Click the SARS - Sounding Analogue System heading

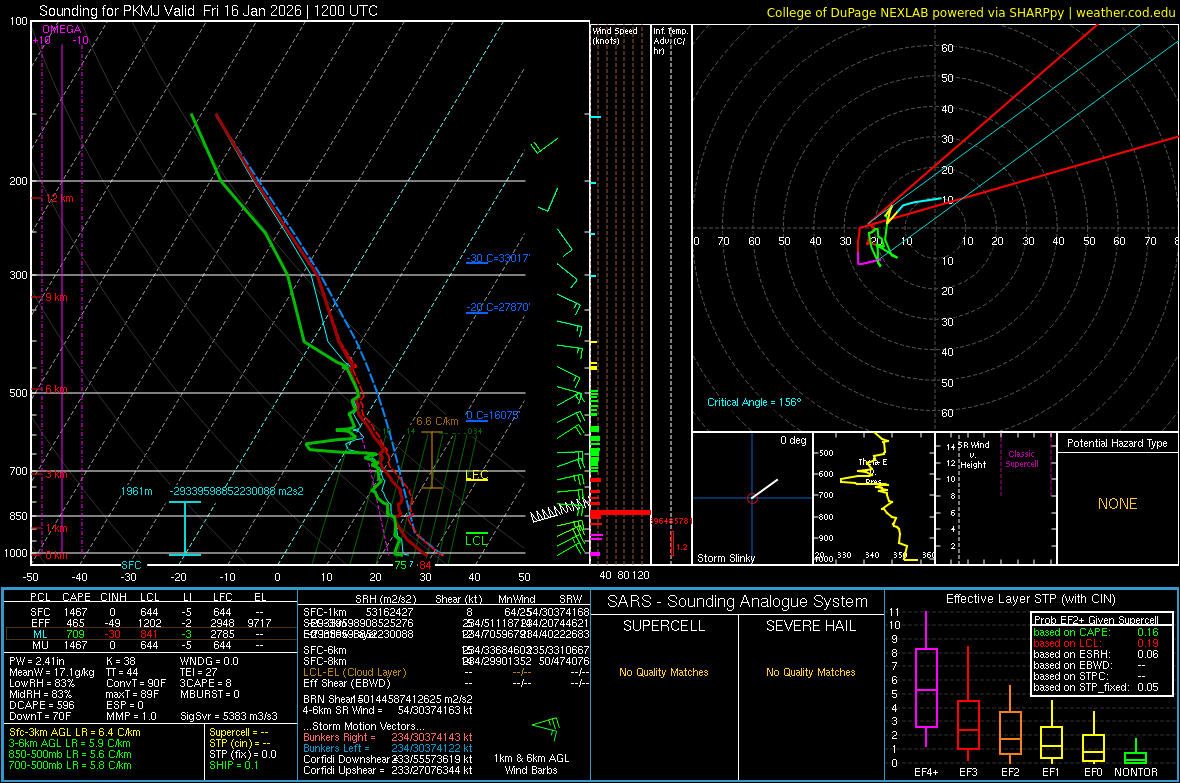(x=737, y=602)
